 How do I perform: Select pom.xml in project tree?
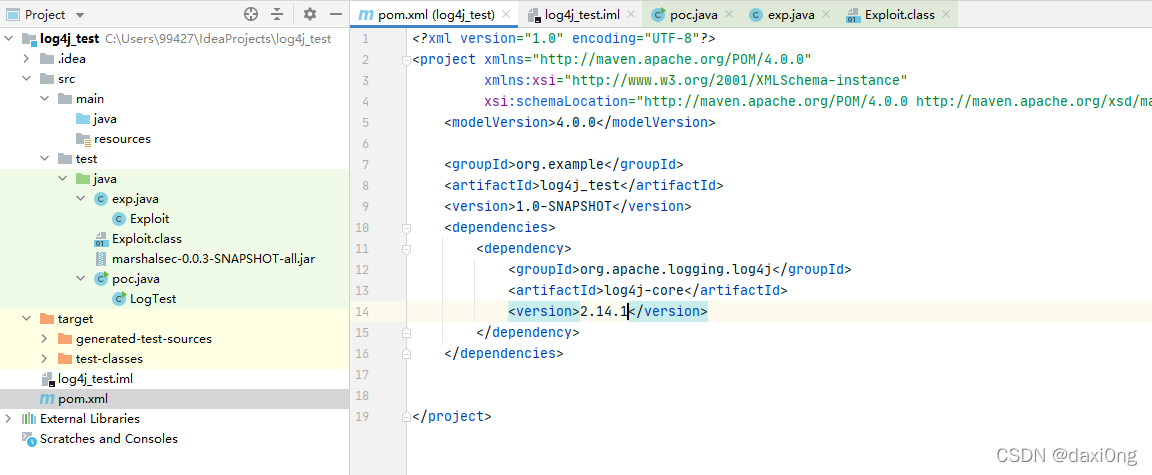click(x=83, y=399)
